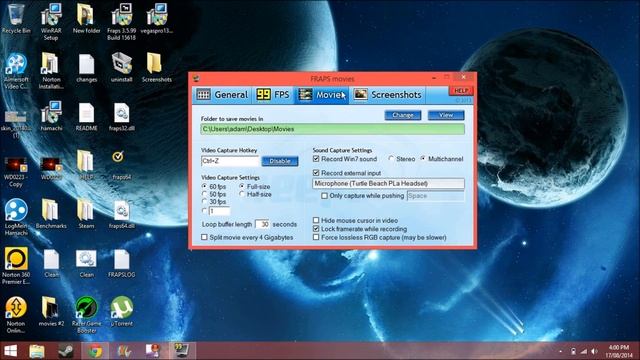Select the fraps32.dll file icon
Screen dimensions: 640x360
[x=121, y=116]
